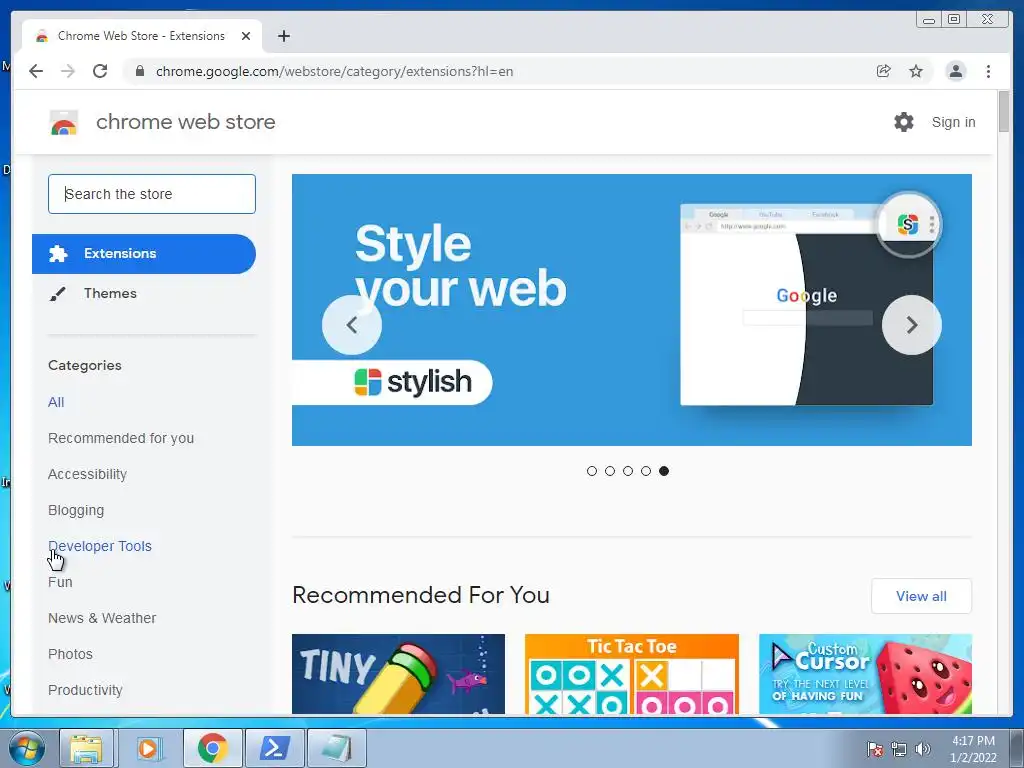Open the Chrome profile avatar menu

point(955,71)
